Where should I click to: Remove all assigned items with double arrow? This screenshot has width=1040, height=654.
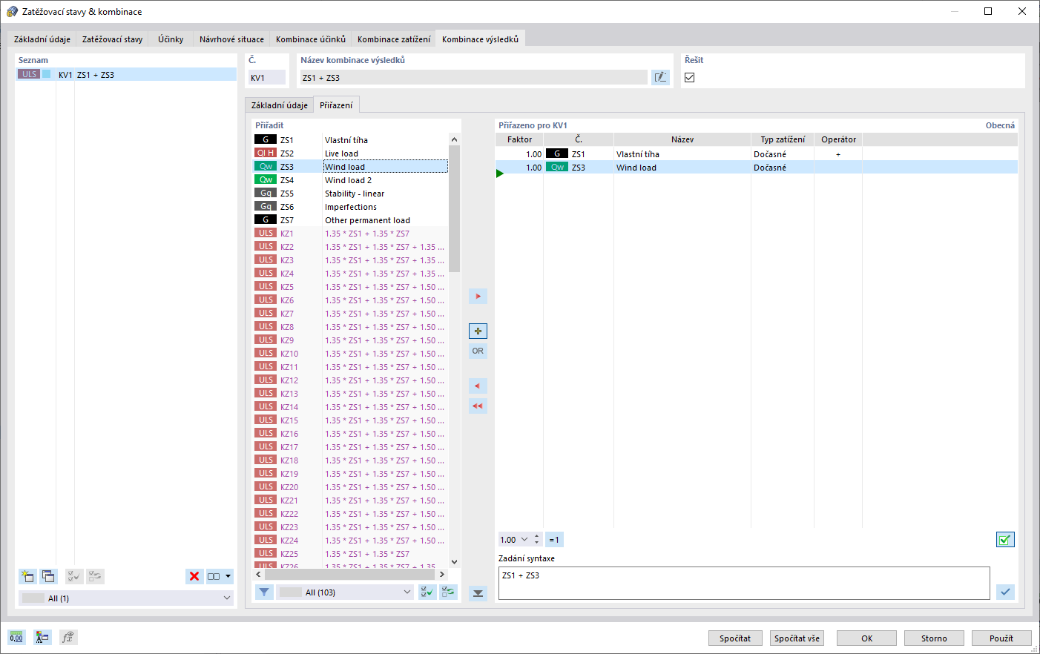click(x=478, y=406)
